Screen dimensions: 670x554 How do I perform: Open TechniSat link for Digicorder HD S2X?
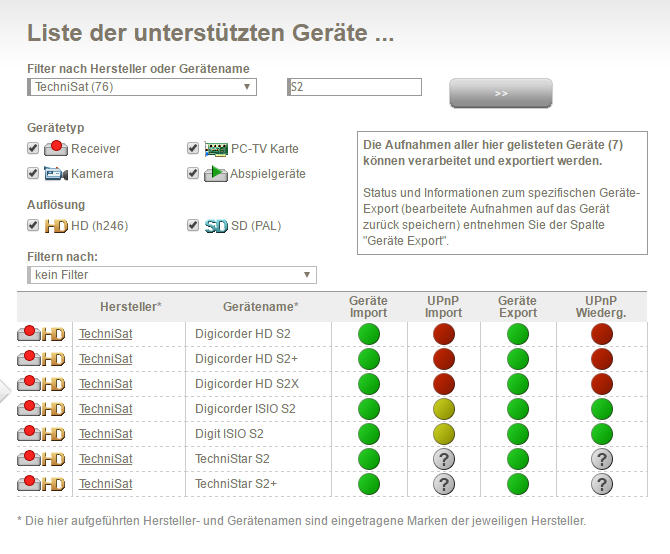click(x=106, y=384)
